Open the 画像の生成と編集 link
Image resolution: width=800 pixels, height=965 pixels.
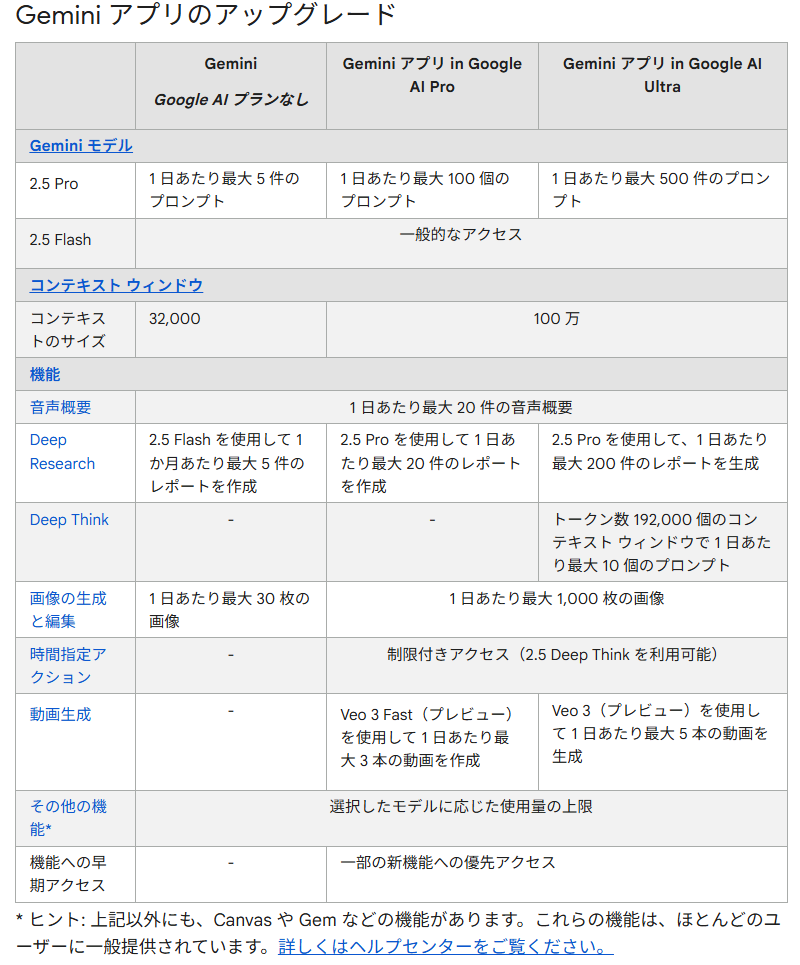[68, 610]
